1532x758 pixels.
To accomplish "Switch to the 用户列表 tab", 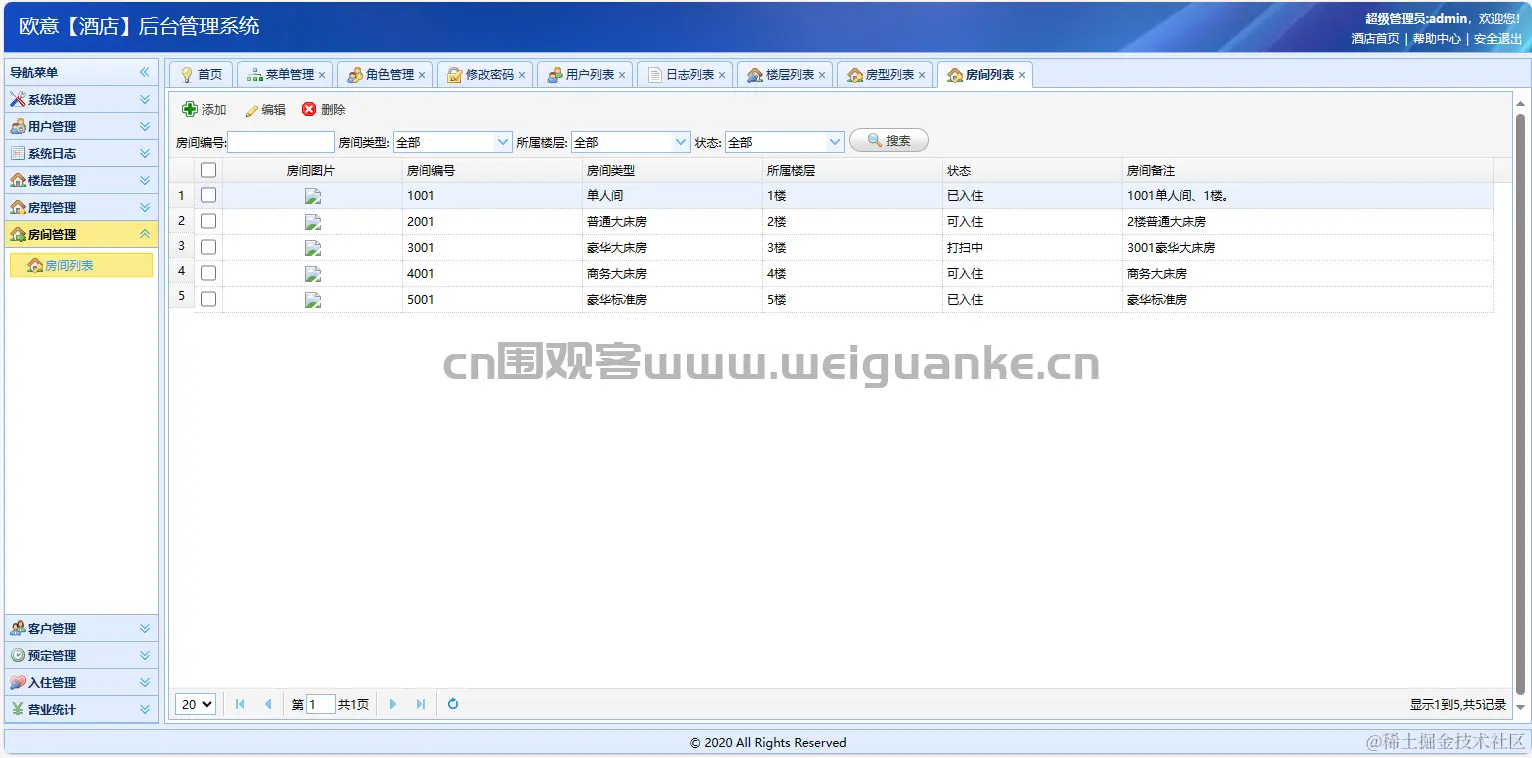I will click(x=585, y=75).
